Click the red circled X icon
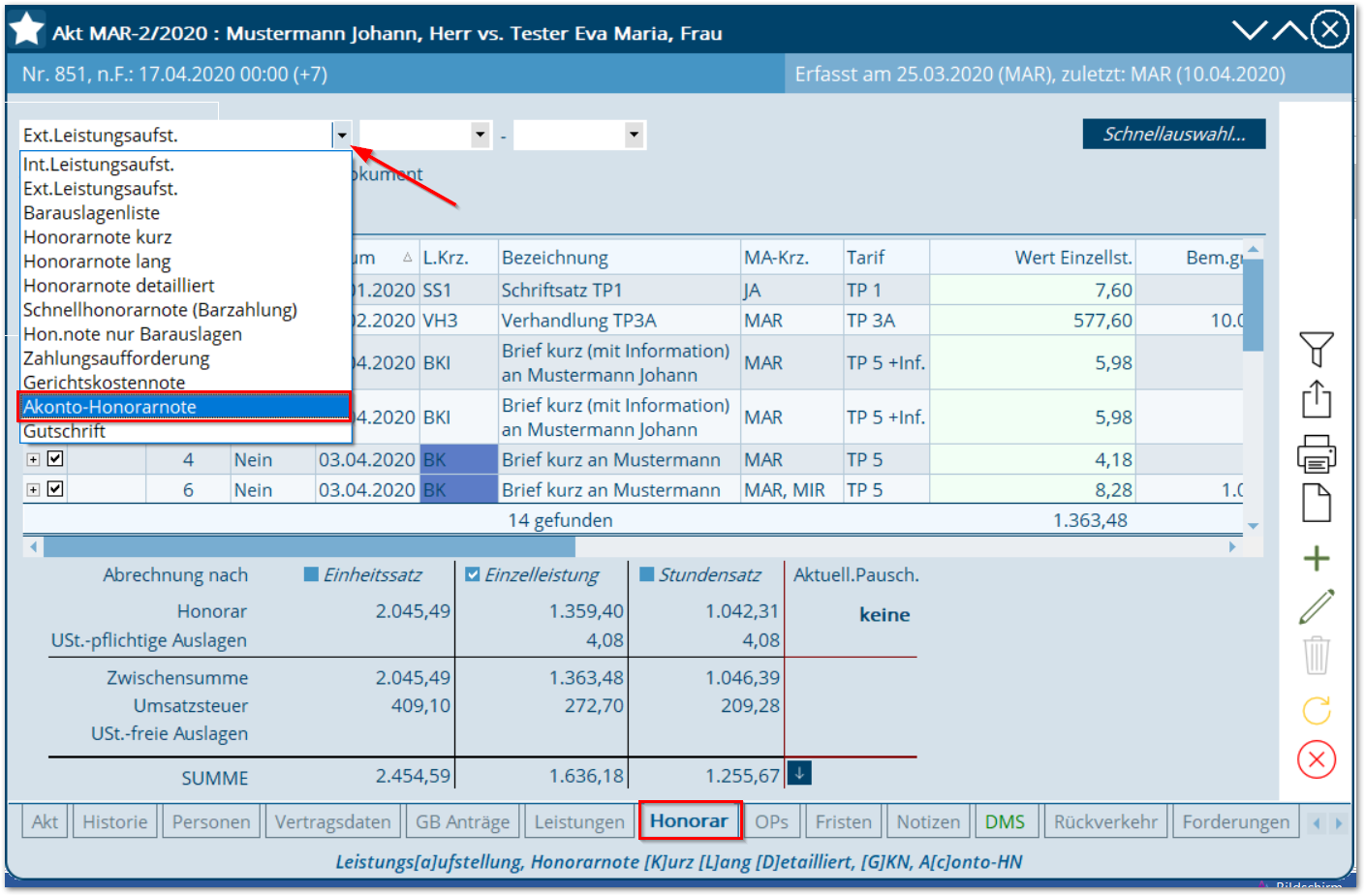1365x896 pixels. [1317, 759]
